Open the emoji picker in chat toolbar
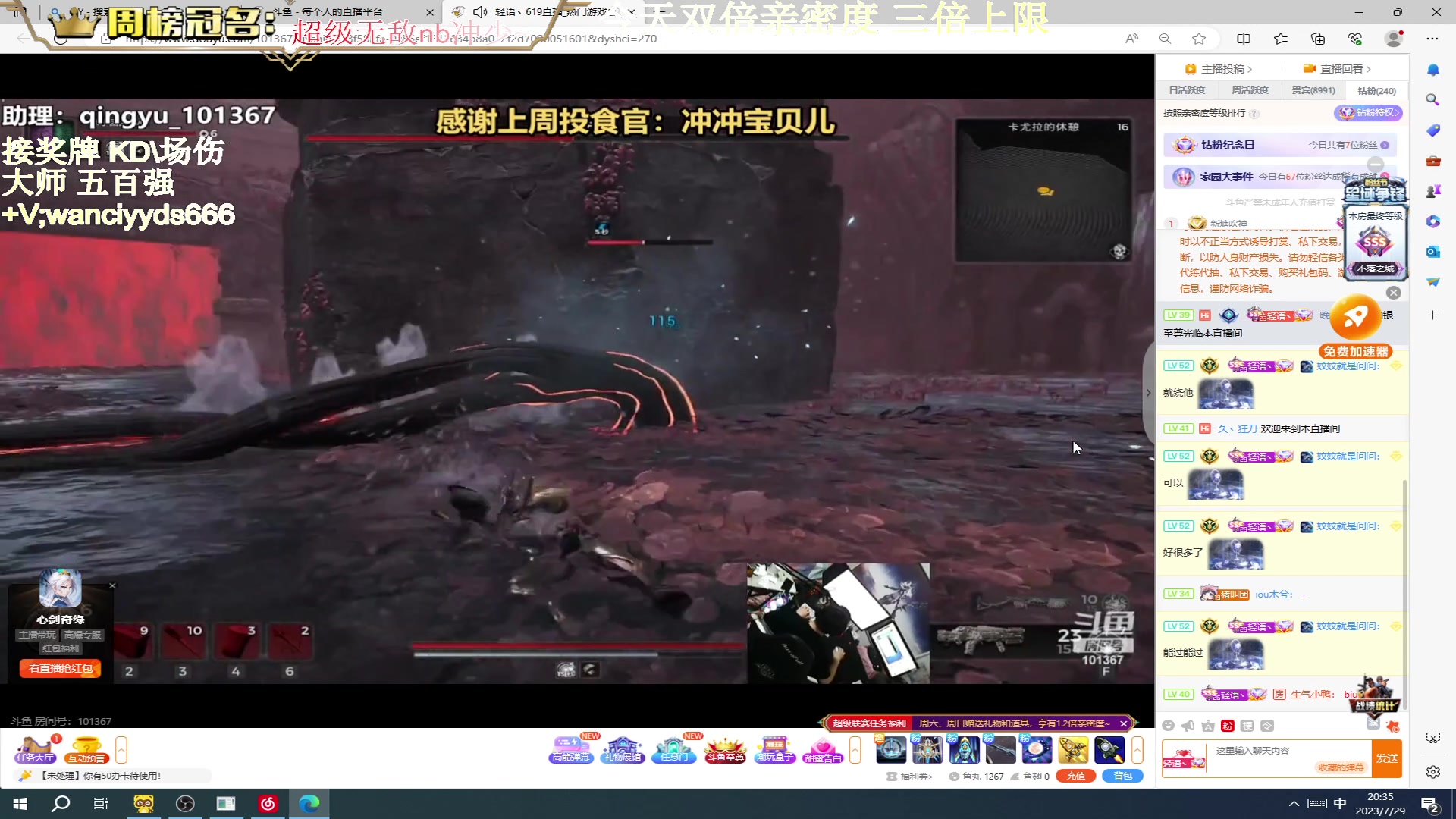The image size is (1456, 819). tap(1169, 726)
